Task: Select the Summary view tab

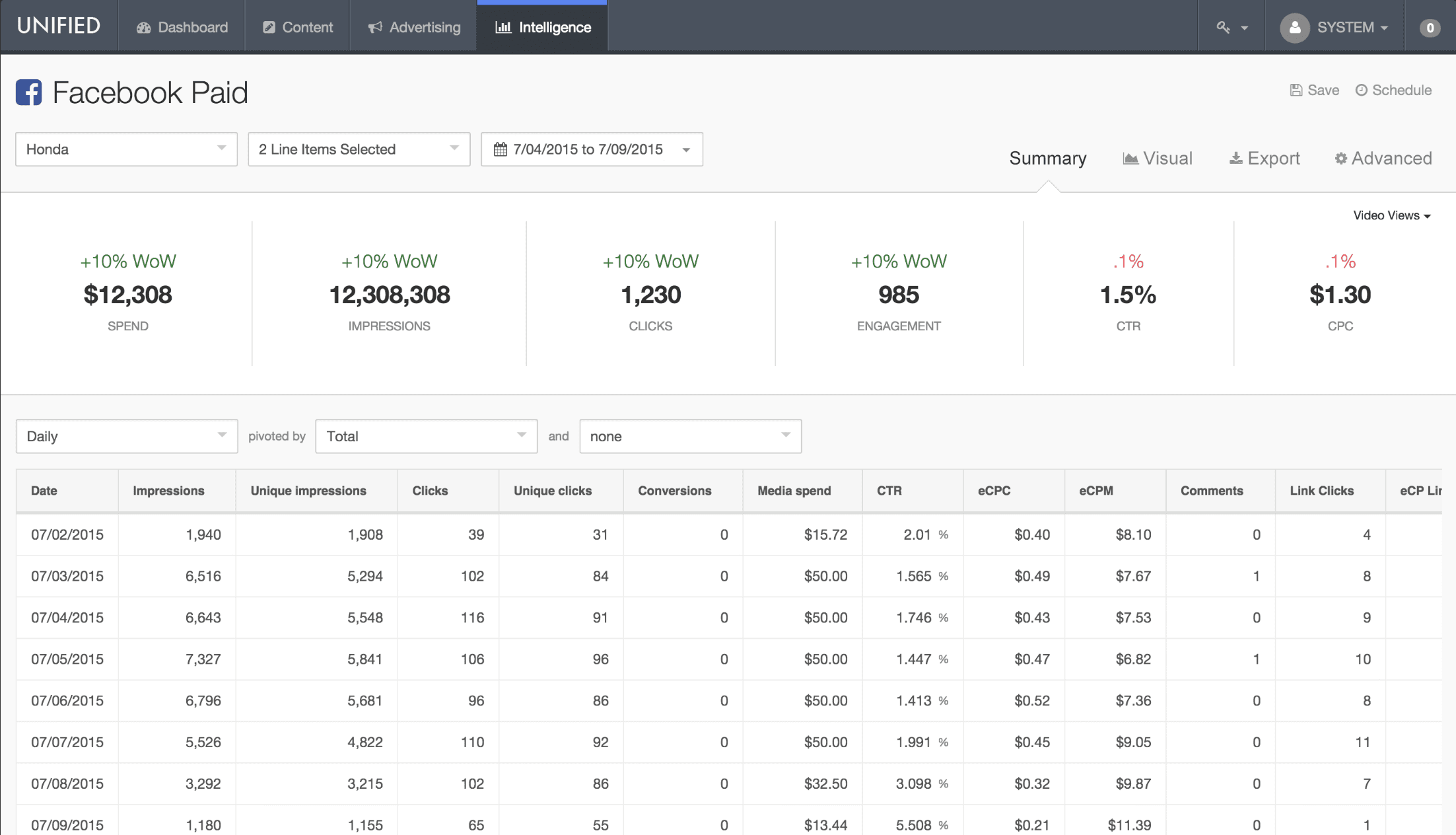Action: [1048, 159]
